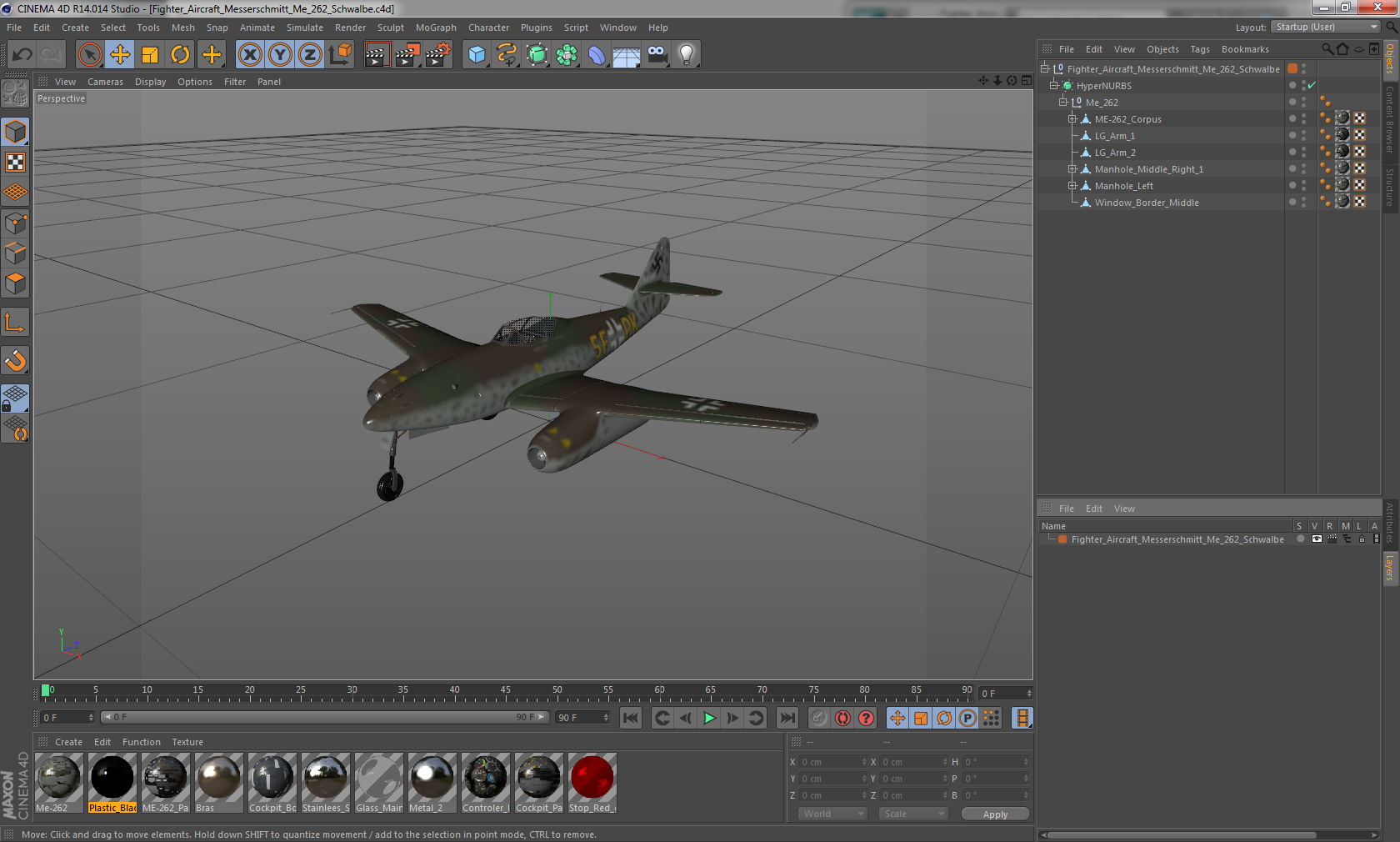Viewport: 1400px width, 842px height.
Task: Toggle the Snap magnet icon
Action: (x=16, y=360)
